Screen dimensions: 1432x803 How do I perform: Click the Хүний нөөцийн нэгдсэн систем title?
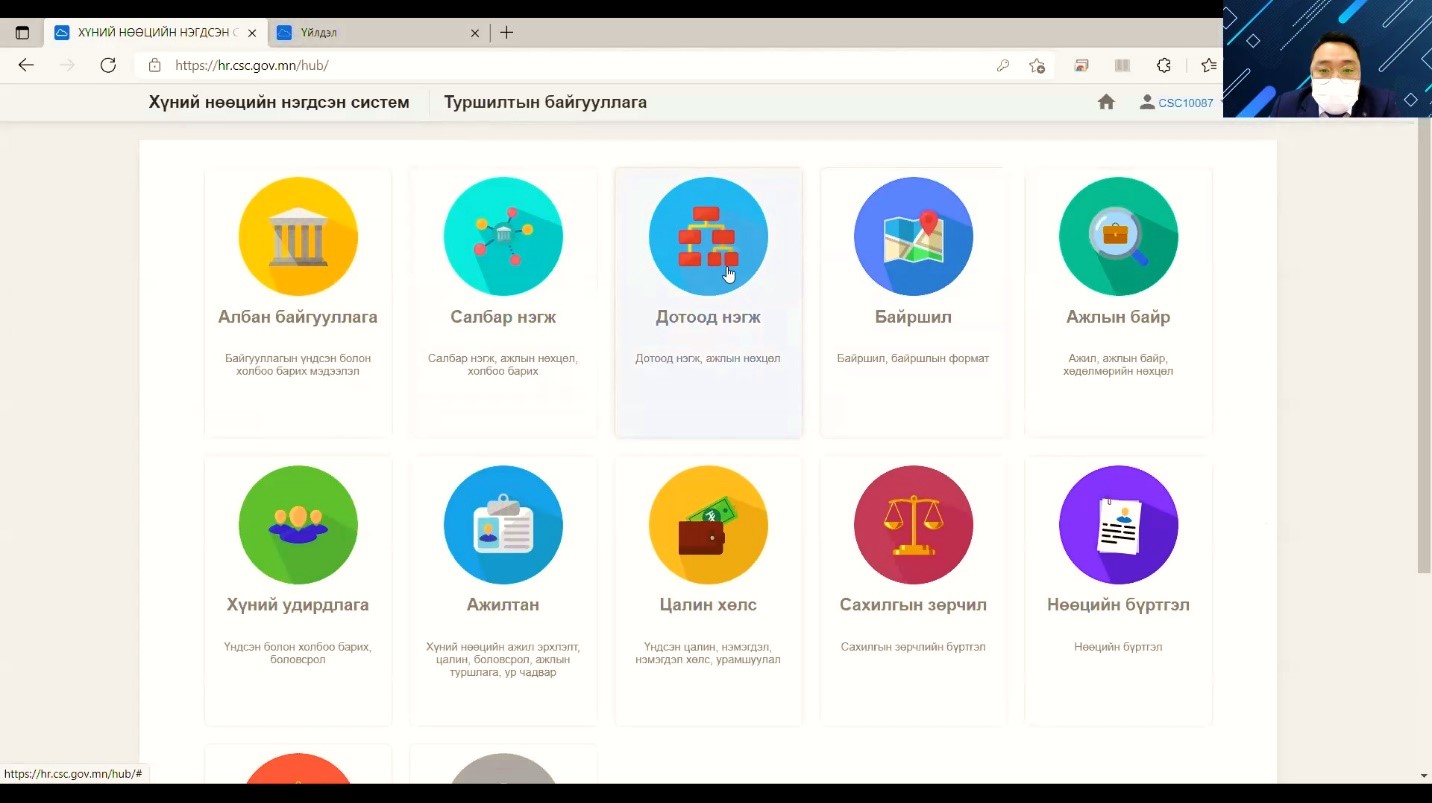(279, 102)
